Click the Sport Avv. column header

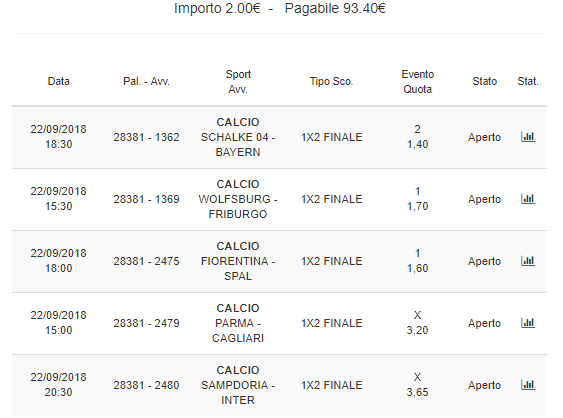click(238, 82)
